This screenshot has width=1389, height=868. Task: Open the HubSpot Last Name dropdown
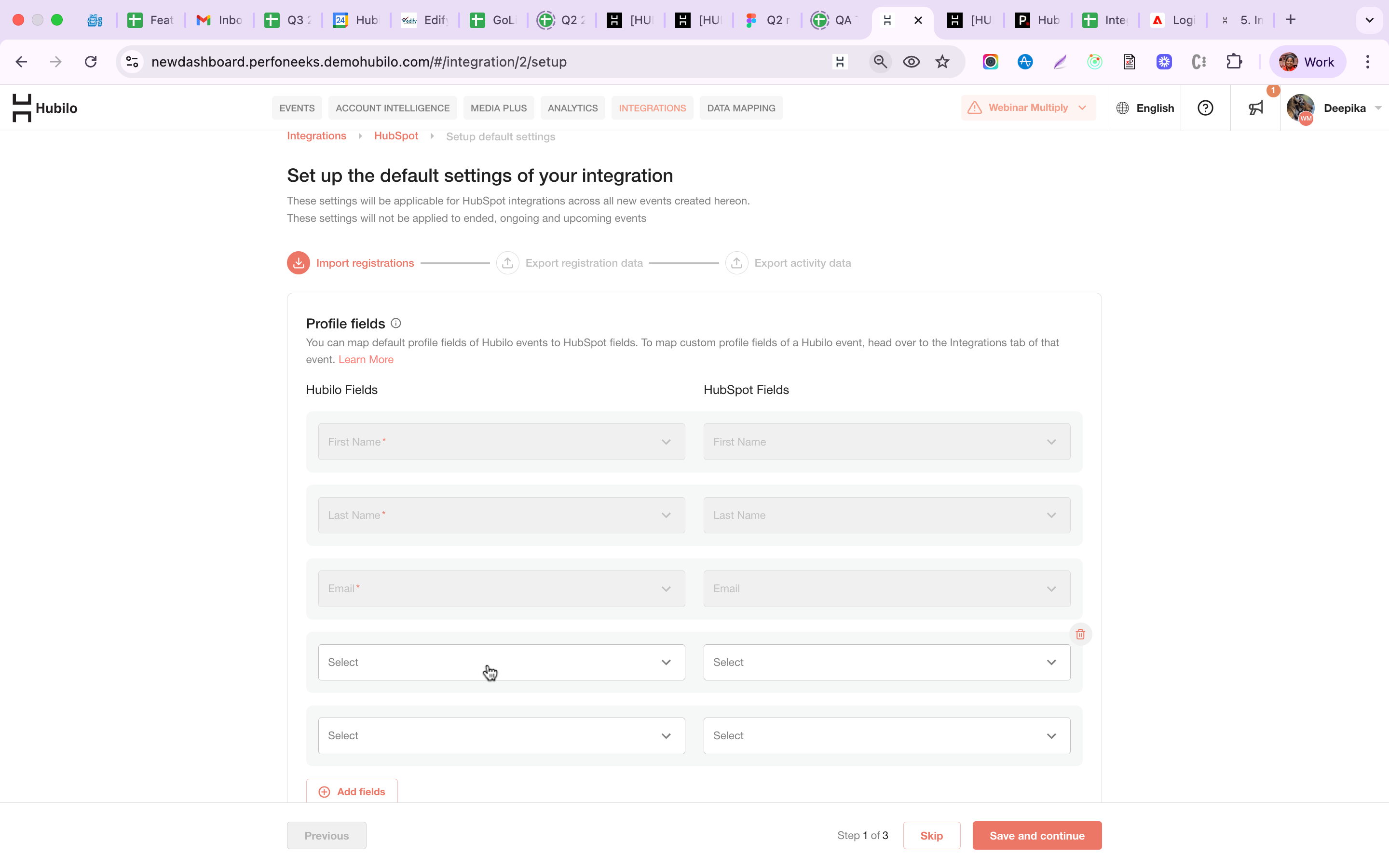coord(887,515)
